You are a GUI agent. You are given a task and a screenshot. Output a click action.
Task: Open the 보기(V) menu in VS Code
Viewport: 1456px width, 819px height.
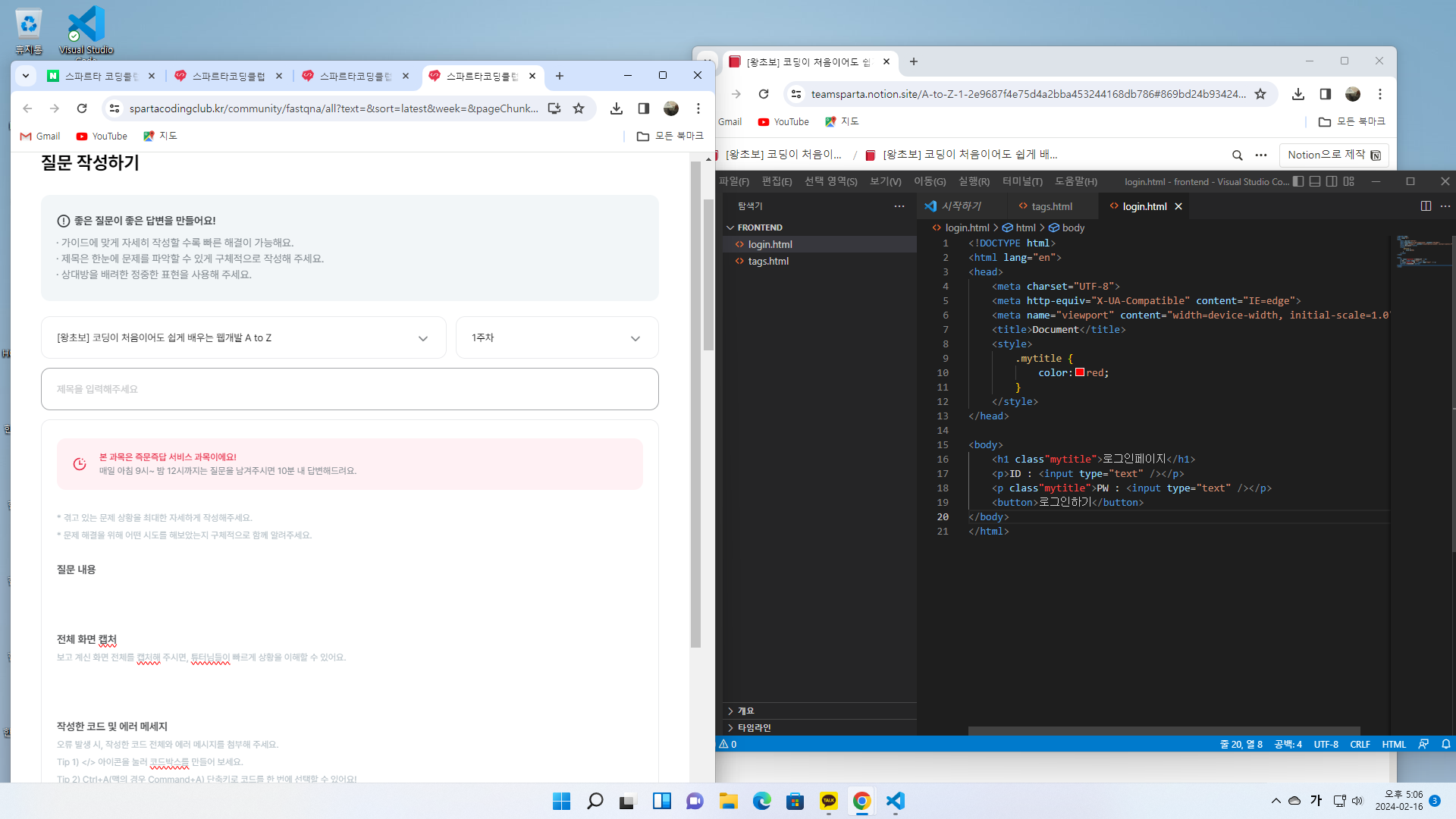coord(886,181)
